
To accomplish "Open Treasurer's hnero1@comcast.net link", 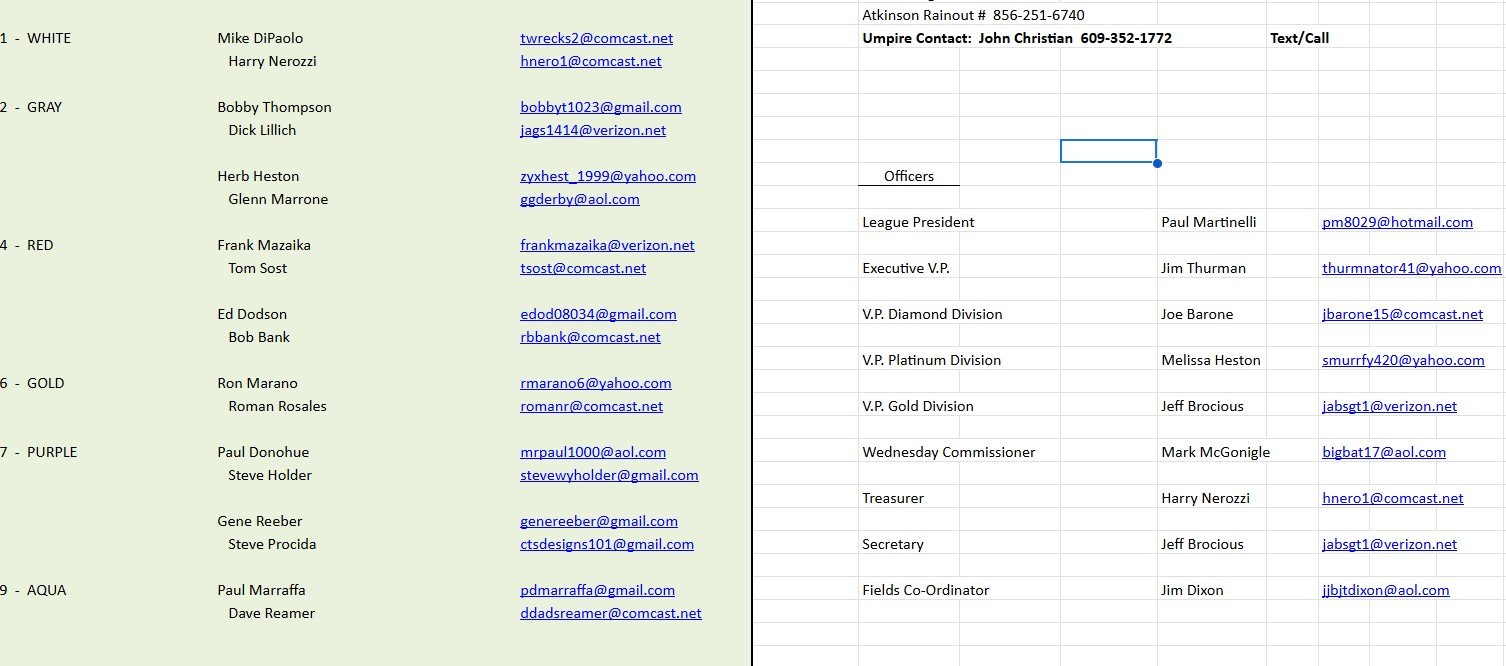I will [x=1392, y=498].
